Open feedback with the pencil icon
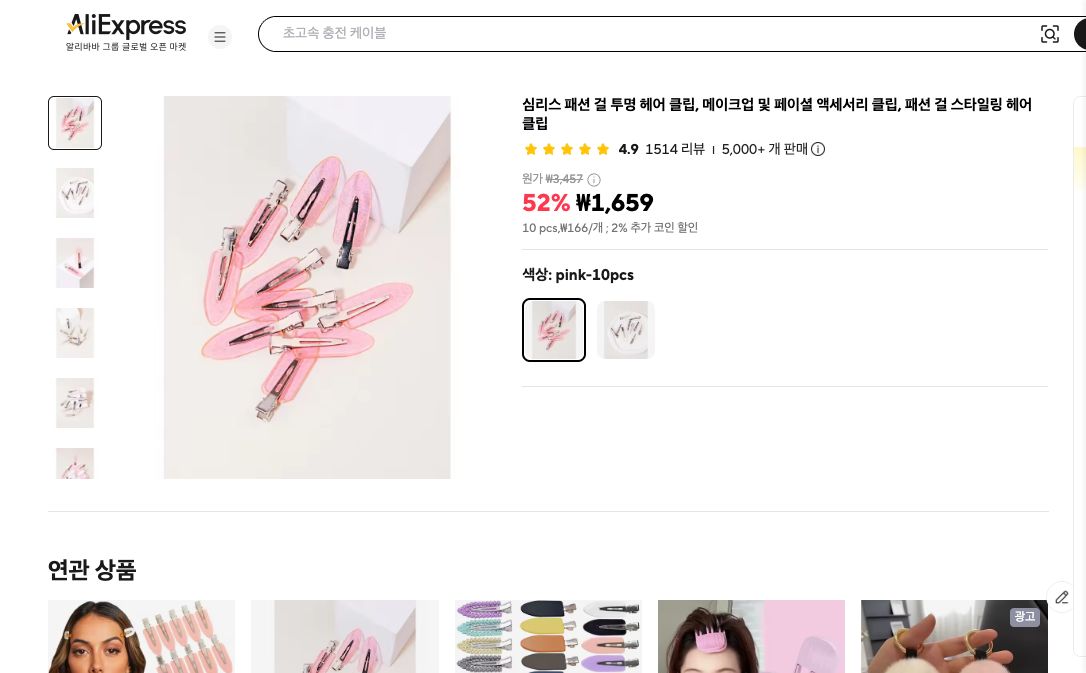Viewport: 1086px width, 673px height. click(x=1062, y=598)
